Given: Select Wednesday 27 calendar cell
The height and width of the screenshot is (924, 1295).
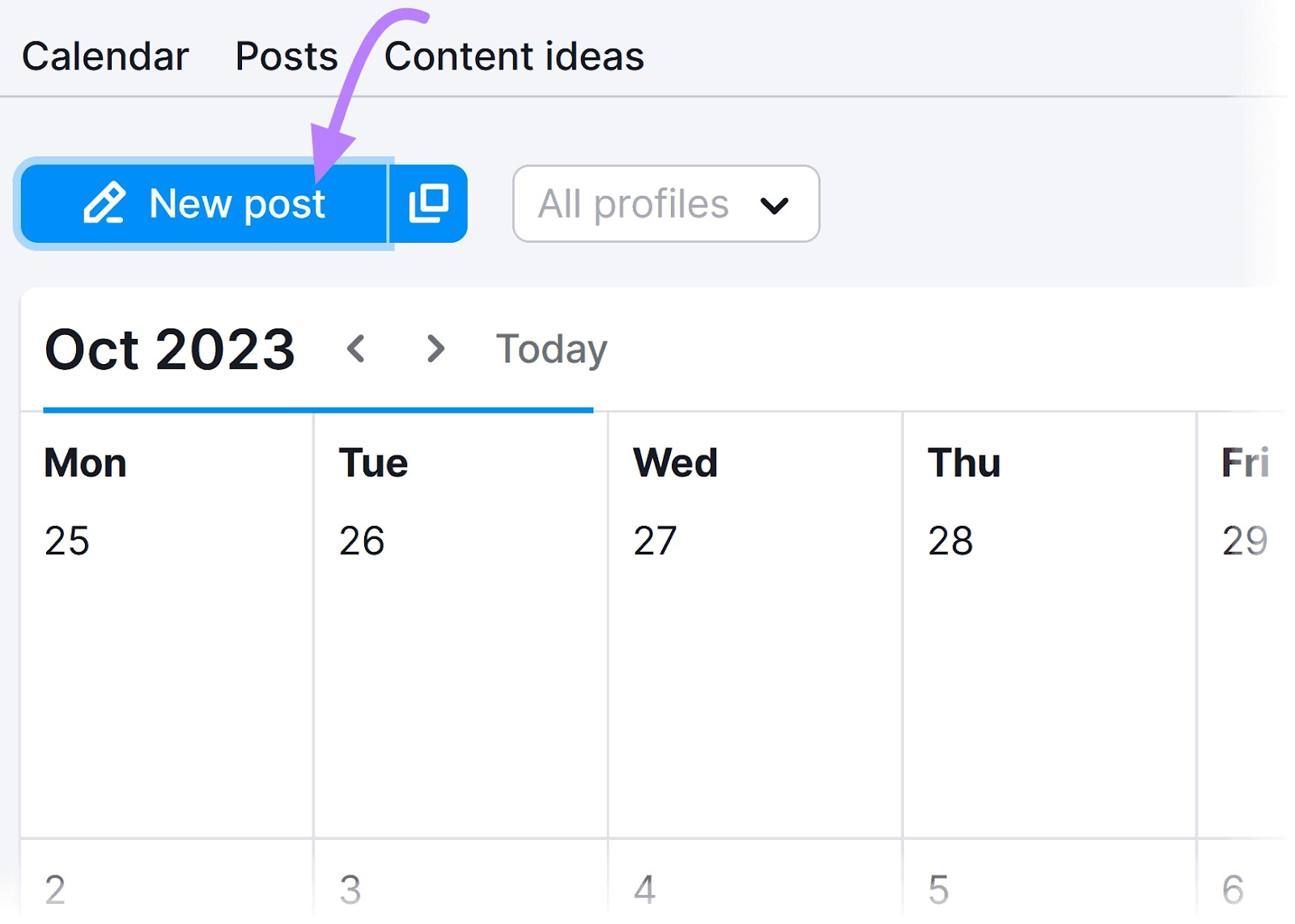Looking at the screenshot, I should [x=755, y=625].
